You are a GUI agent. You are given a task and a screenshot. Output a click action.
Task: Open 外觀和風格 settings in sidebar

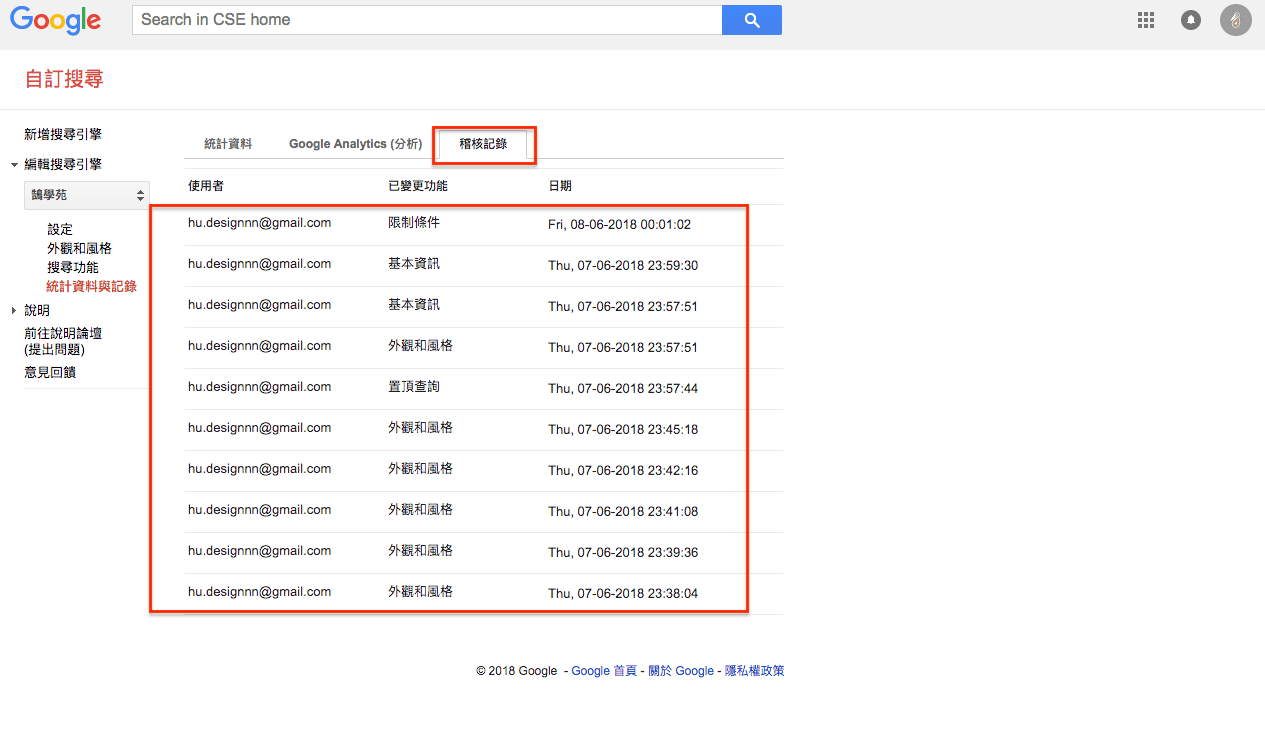pyautogui.click(x=80, y=247)
